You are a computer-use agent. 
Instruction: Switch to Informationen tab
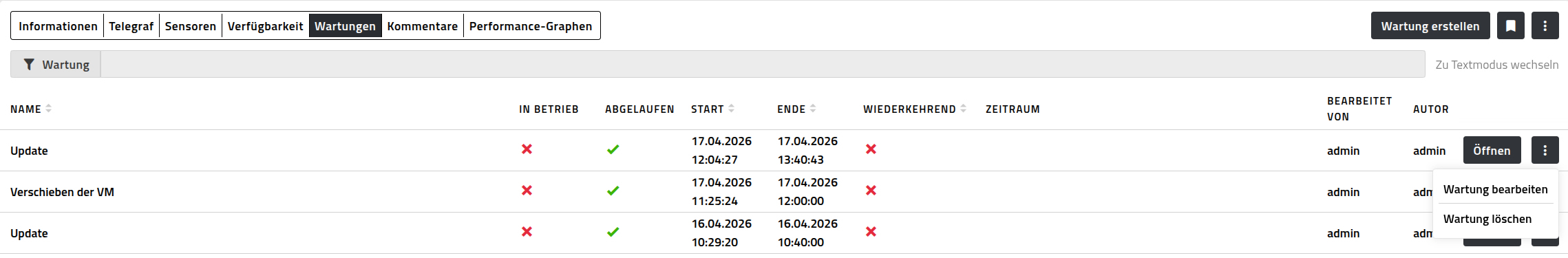58,26
